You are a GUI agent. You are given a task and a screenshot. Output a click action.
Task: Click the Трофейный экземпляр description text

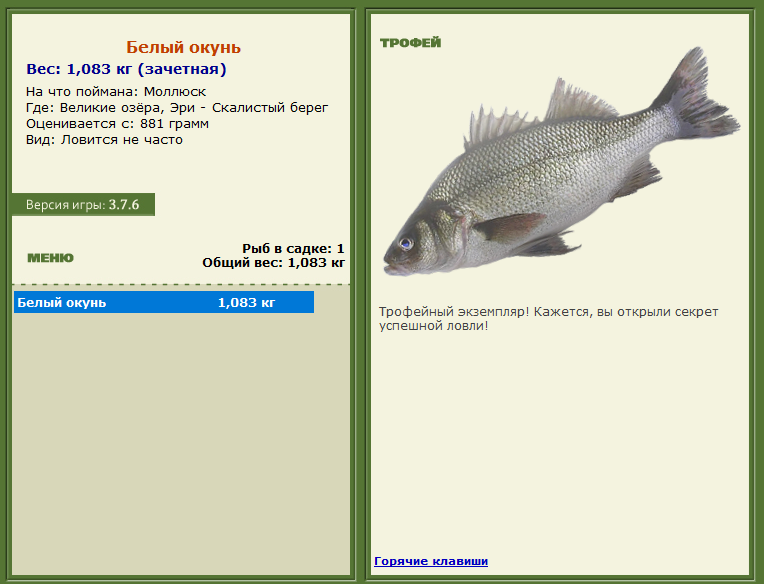549,319
